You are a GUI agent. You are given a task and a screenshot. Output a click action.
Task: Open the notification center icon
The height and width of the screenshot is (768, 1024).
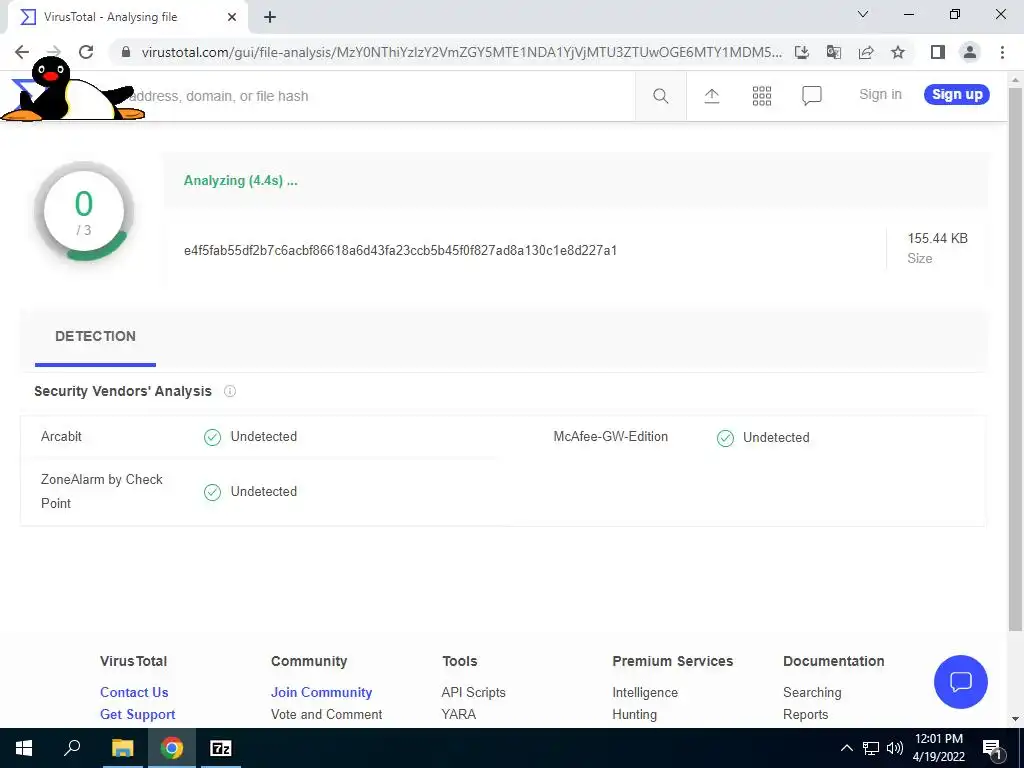992,749
